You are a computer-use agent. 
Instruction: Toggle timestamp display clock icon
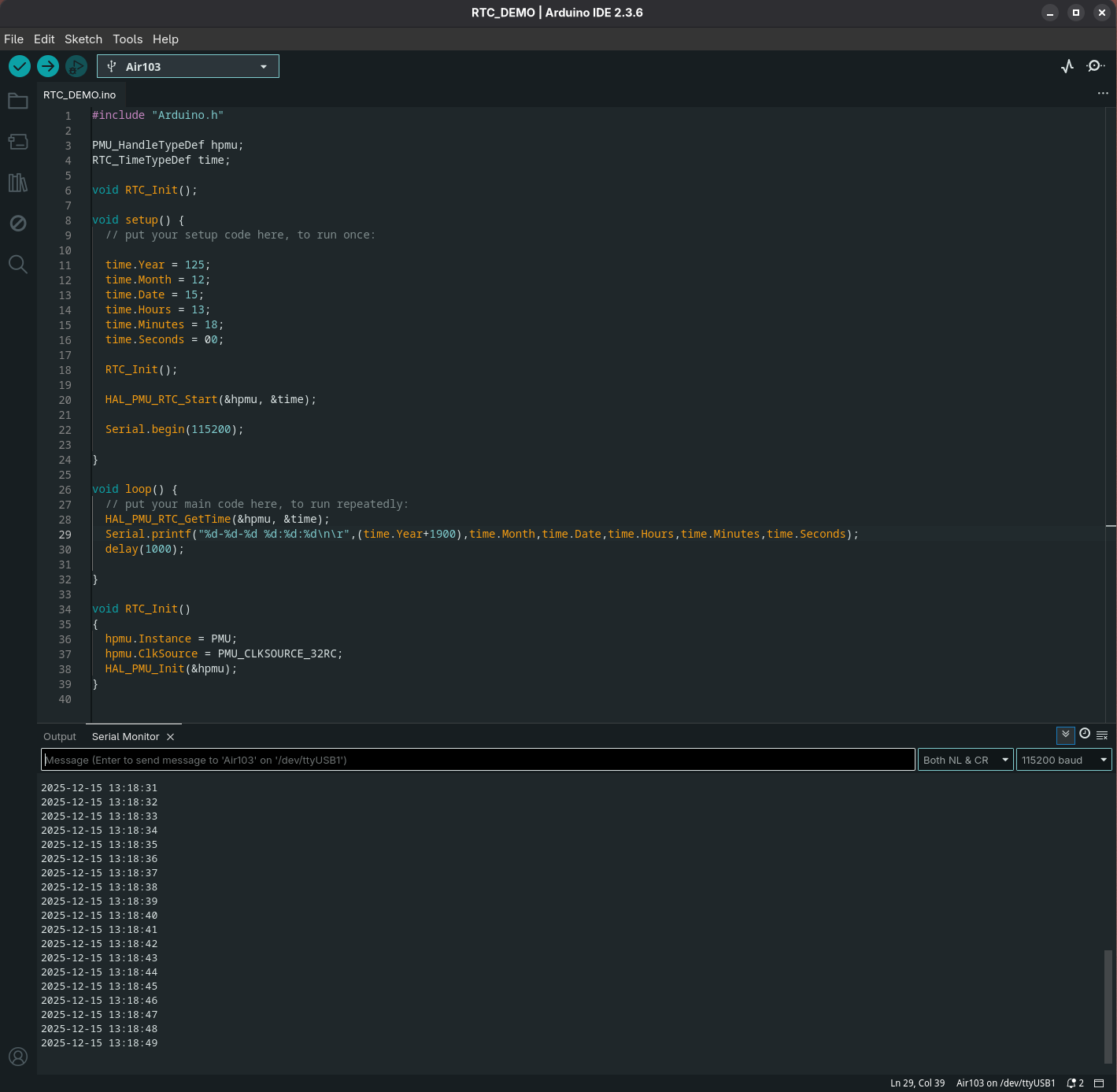tap(1085, 734)
